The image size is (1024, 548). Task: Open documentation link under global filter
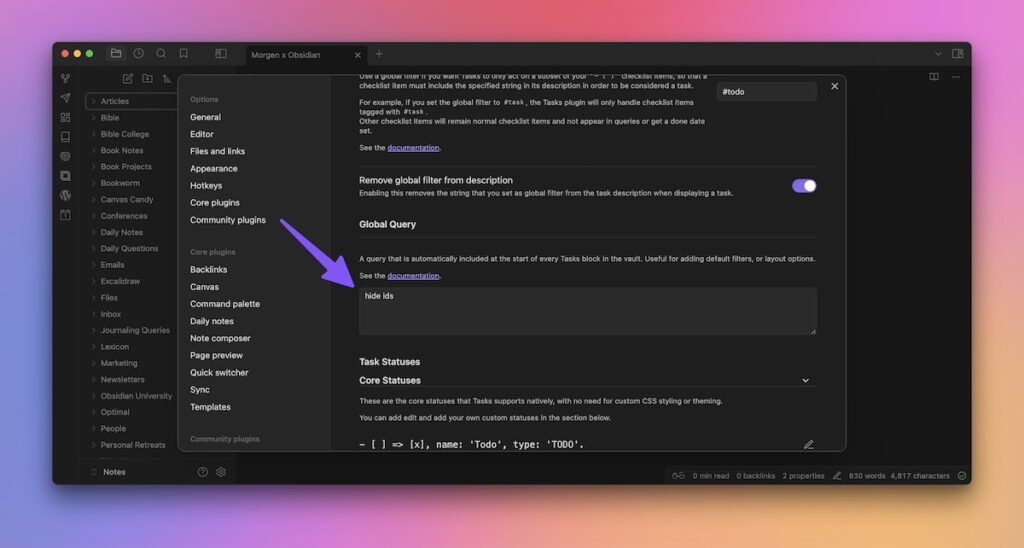click(413, 148)
